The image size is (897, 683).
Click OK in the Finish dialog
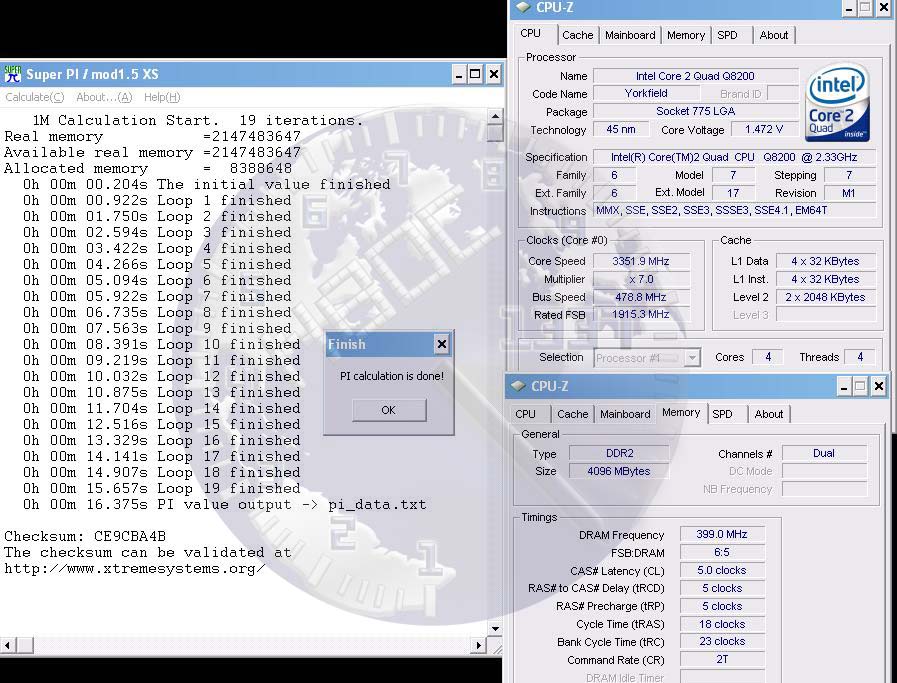coord(388,410)
